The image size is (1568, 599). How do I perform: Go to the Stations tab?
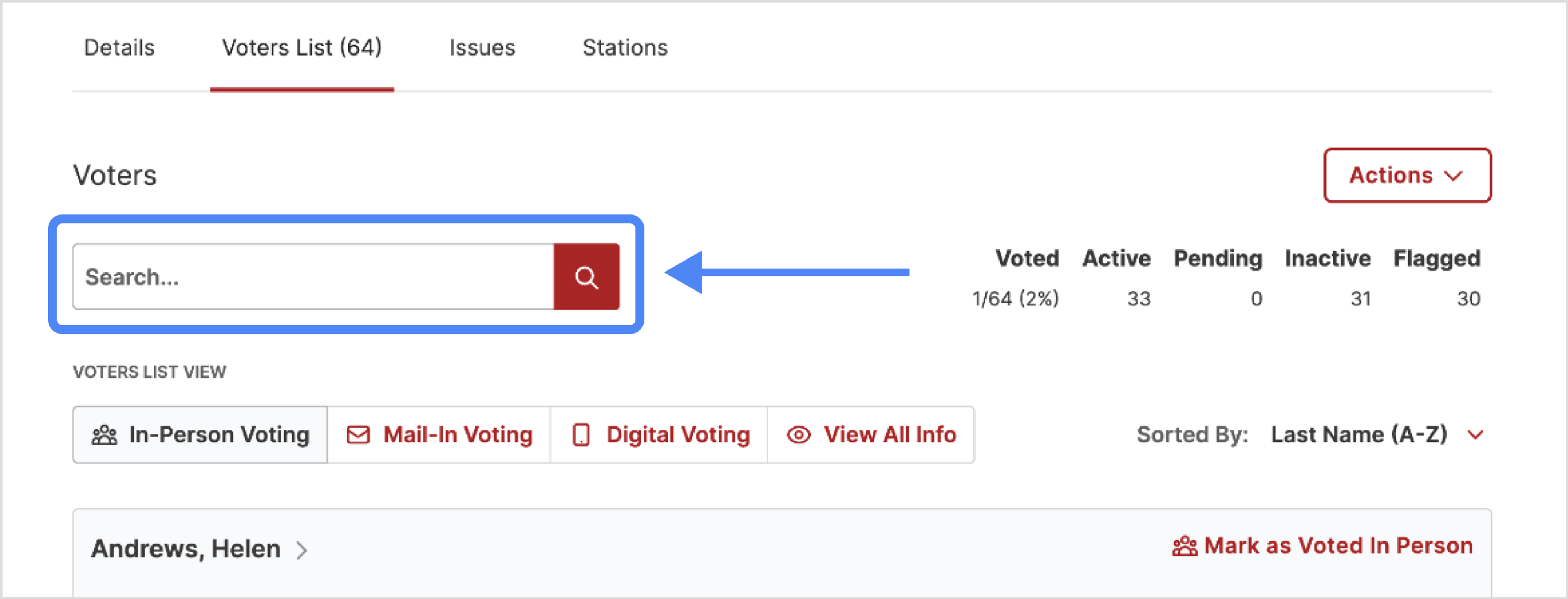(624, 47)
